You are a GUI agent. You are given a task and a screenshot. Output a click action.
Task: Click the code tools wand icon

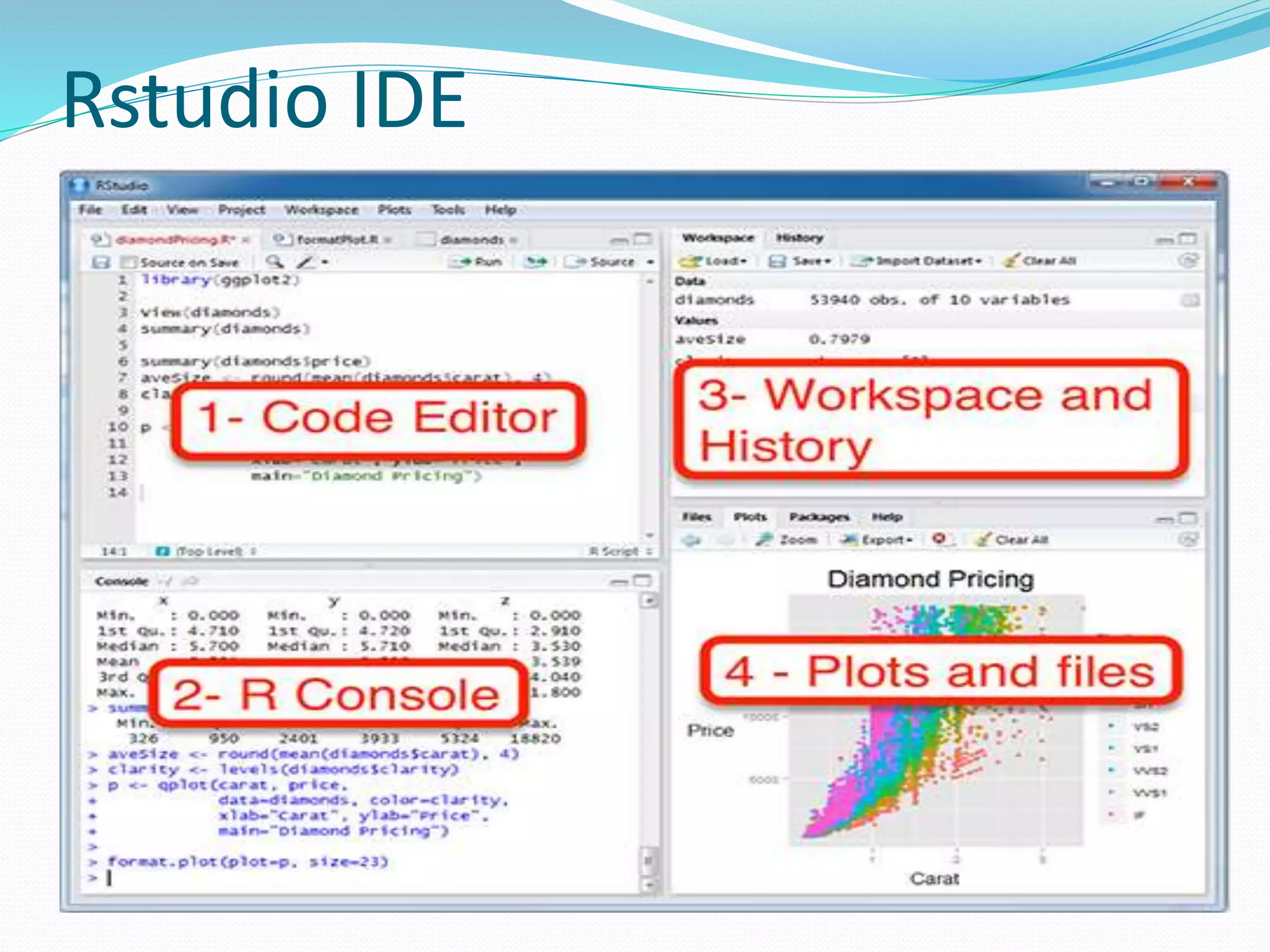click(304, 262)
